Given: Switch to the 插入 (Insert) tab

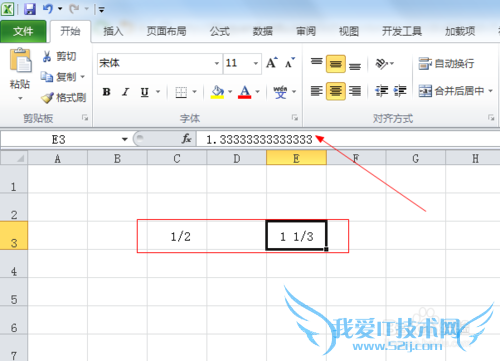Looking at the screenshot, I should point(113,31).
